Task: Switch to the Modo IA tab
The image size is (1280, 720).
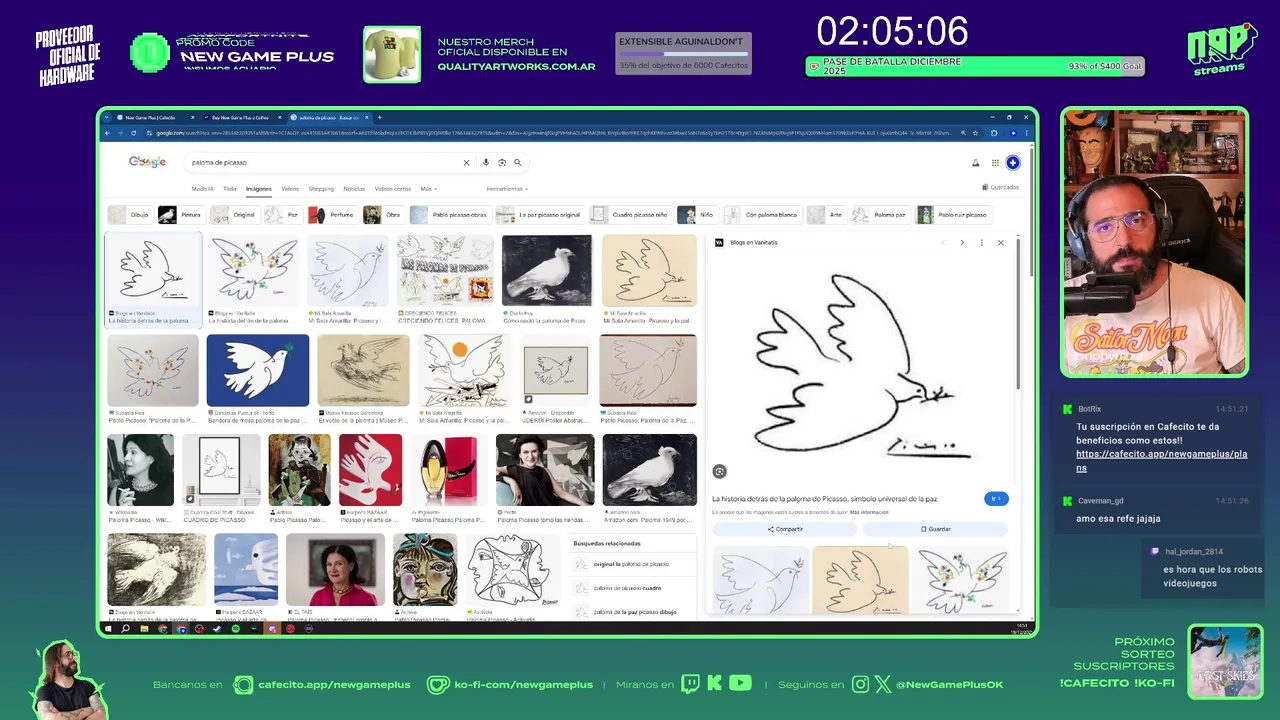Action: click(x=202, y=188)
